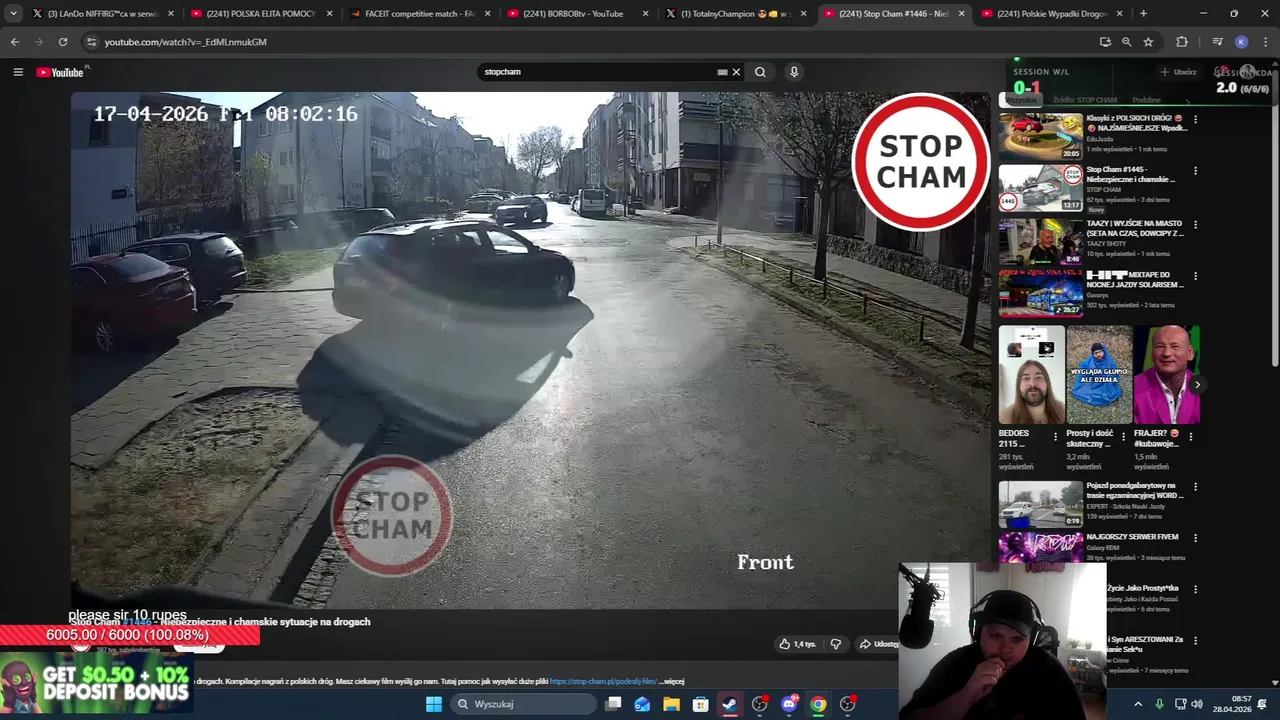Screen dimensions: 1280x720
Task: Submit search with the magnifier button
Action: tap(760, 72)
